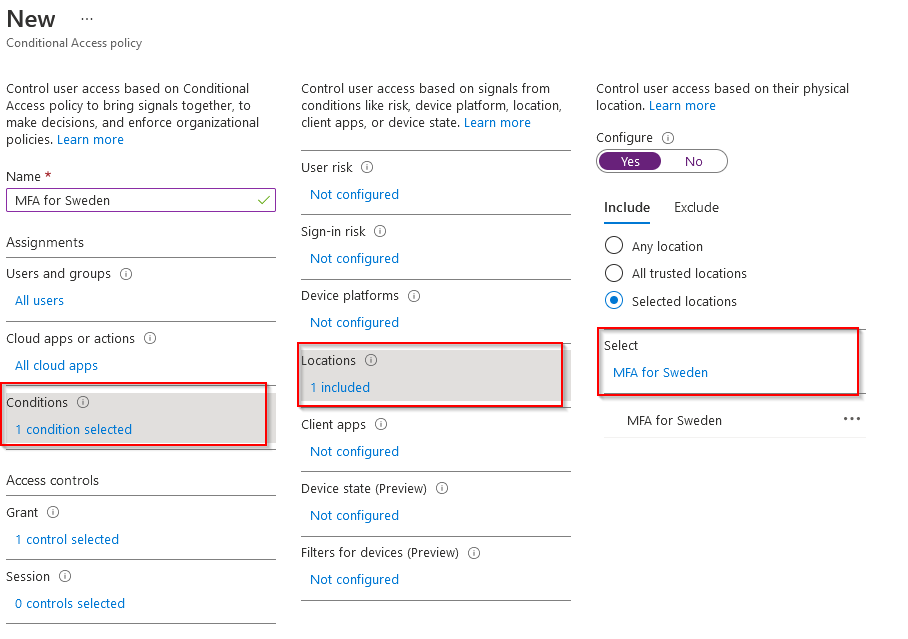Open ellipsis menu for MFA for Sweden location
This screenshot has width=908, height=639.
pos(851,420)
